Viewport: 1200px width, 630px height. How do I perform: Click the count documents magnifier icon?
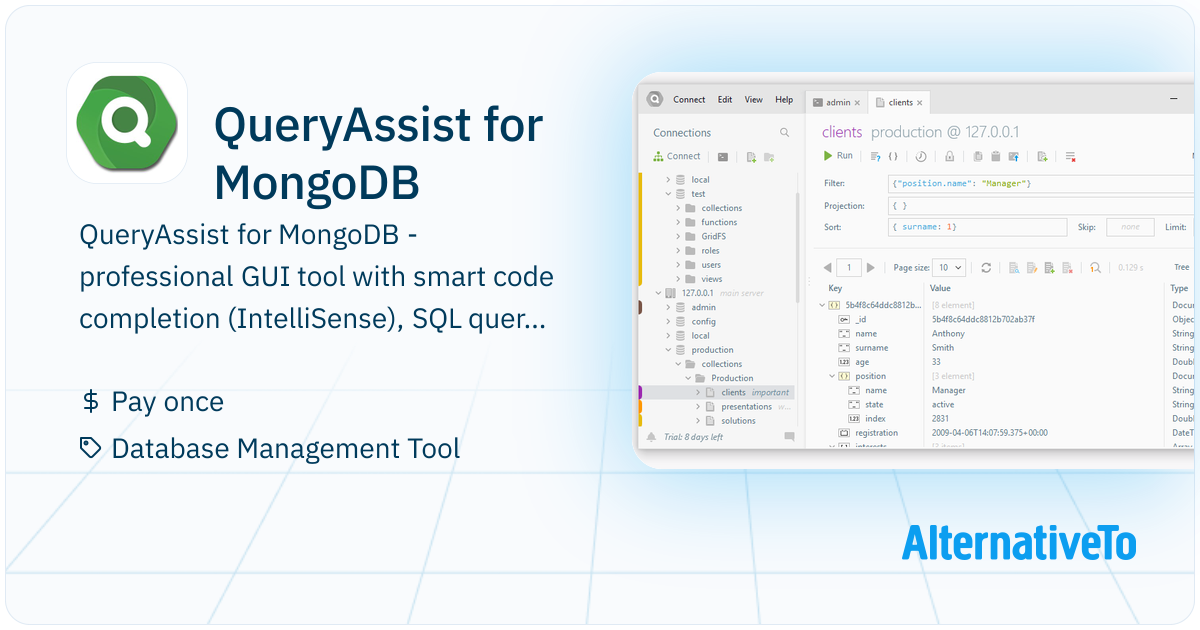coord(1095,268)
